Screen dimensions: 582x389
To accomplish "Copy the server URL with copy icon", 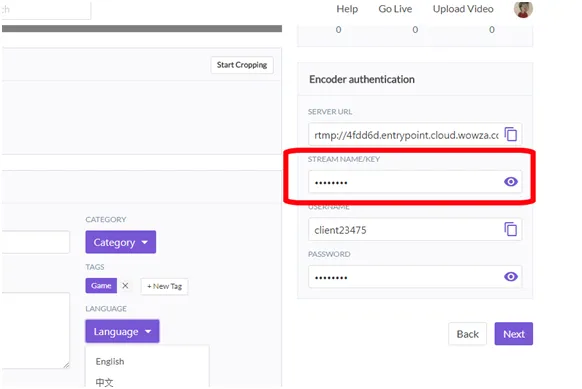I will (x=511, y=134).
